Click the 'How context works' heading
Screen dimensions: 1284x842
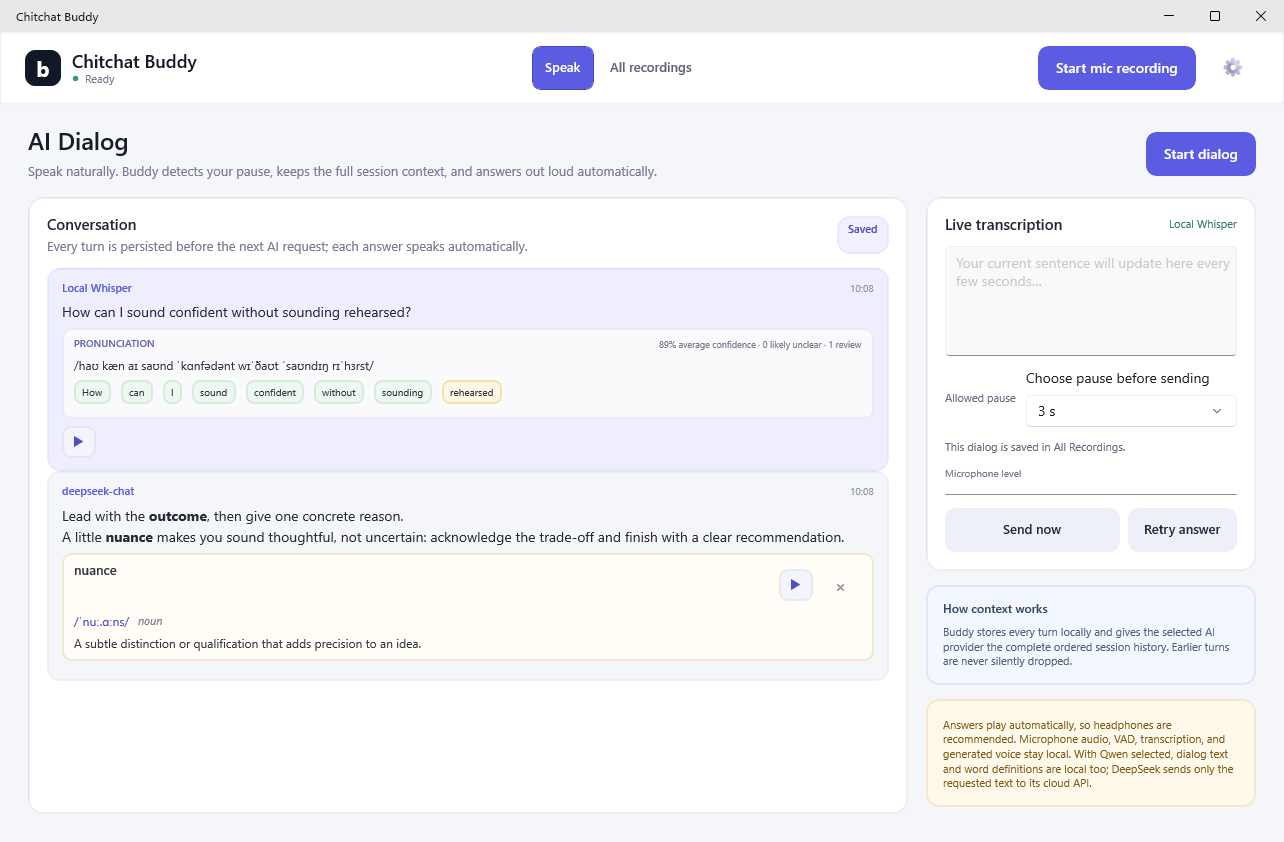pos(995,609)
